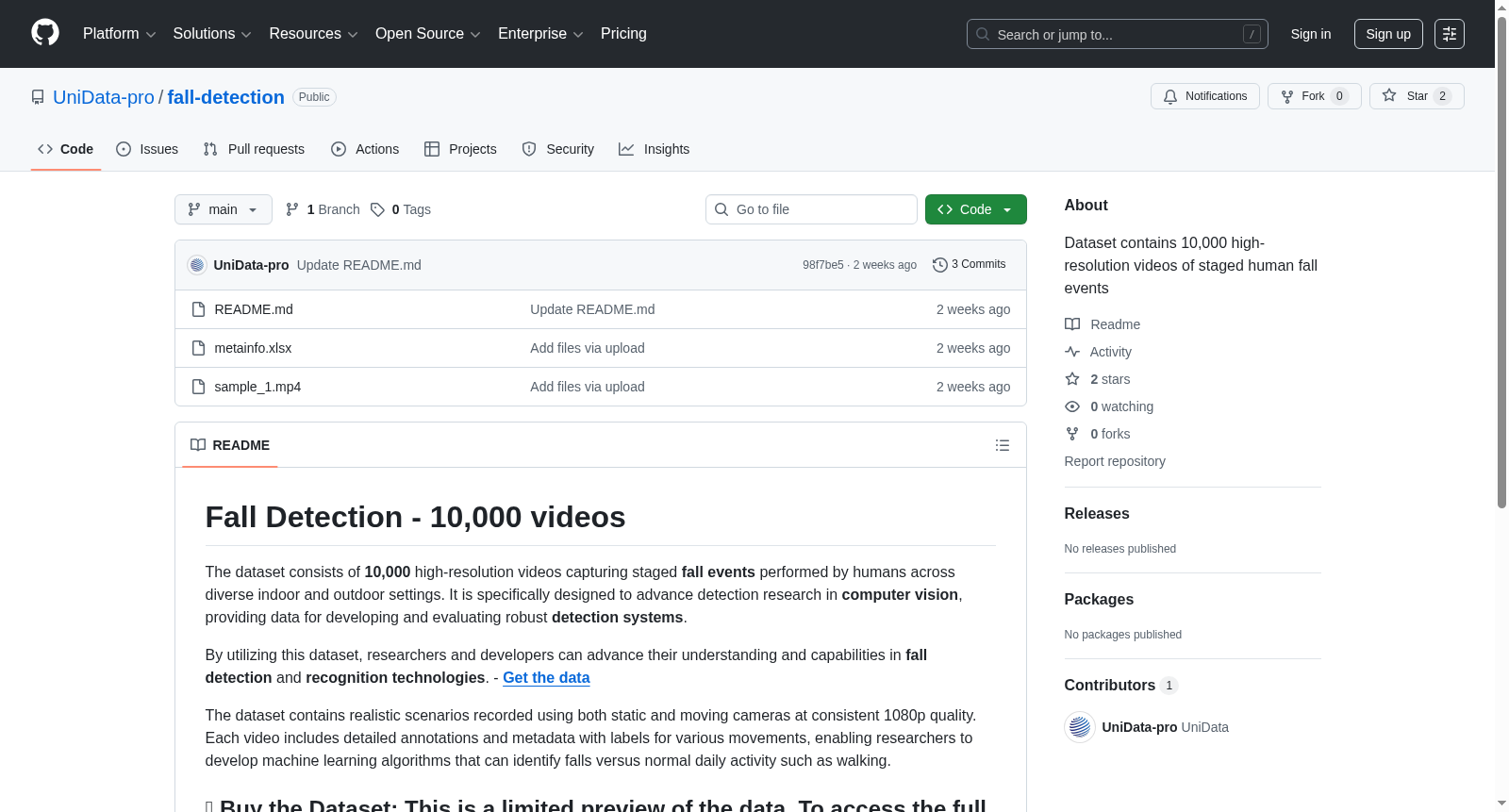
Task: Click the star count badge showing 2
Action: tap(1442, 96)
